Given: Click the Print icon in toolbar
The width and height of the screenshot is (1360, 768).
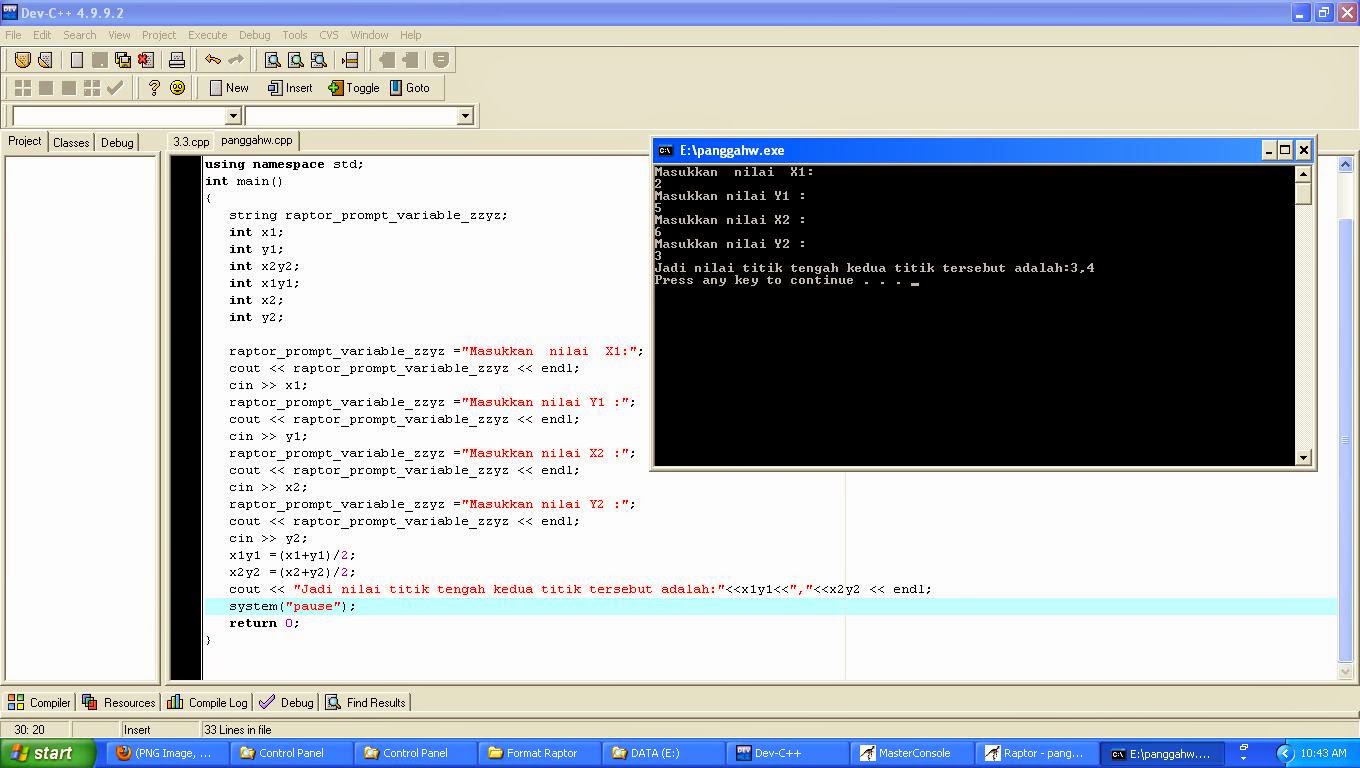Looking at the screenshot, I should 177,60.
